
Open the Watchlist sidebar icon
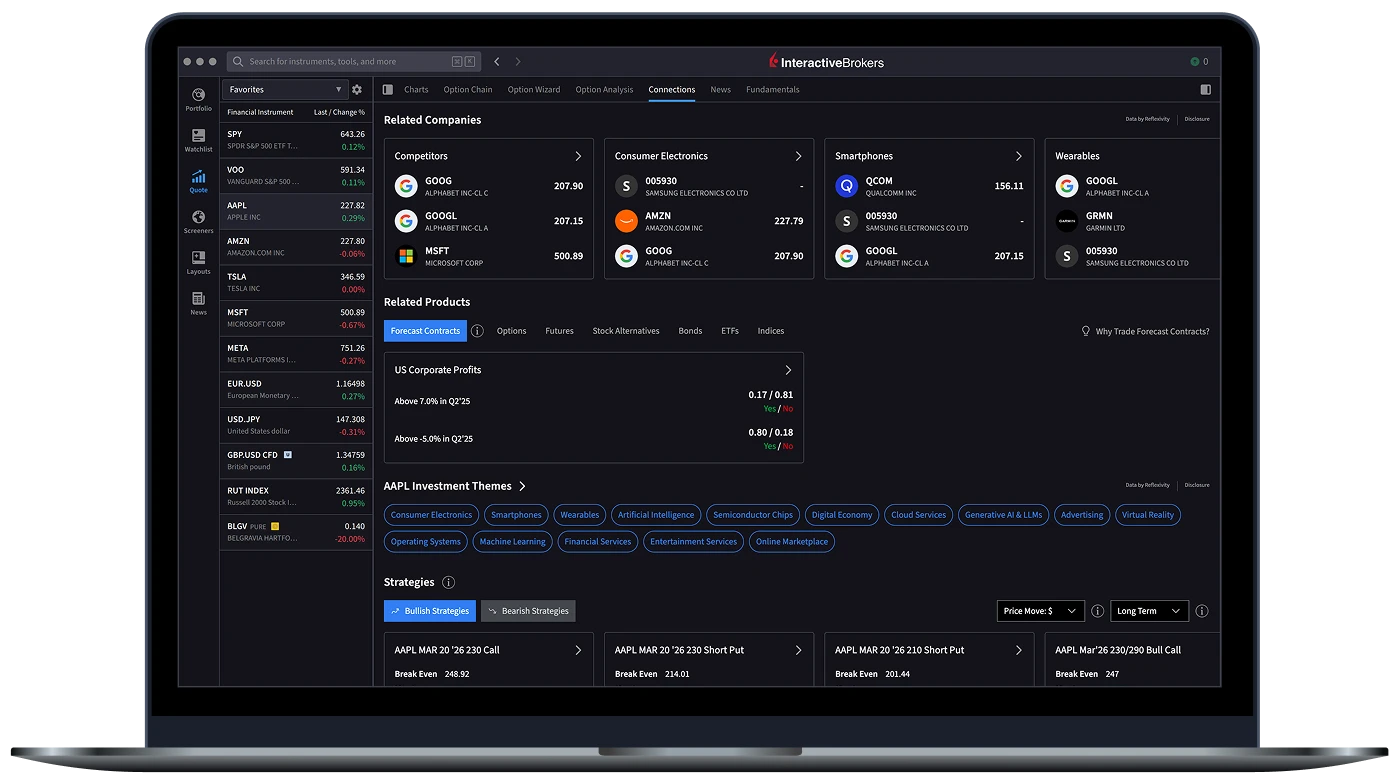click(x=199, y=140)
